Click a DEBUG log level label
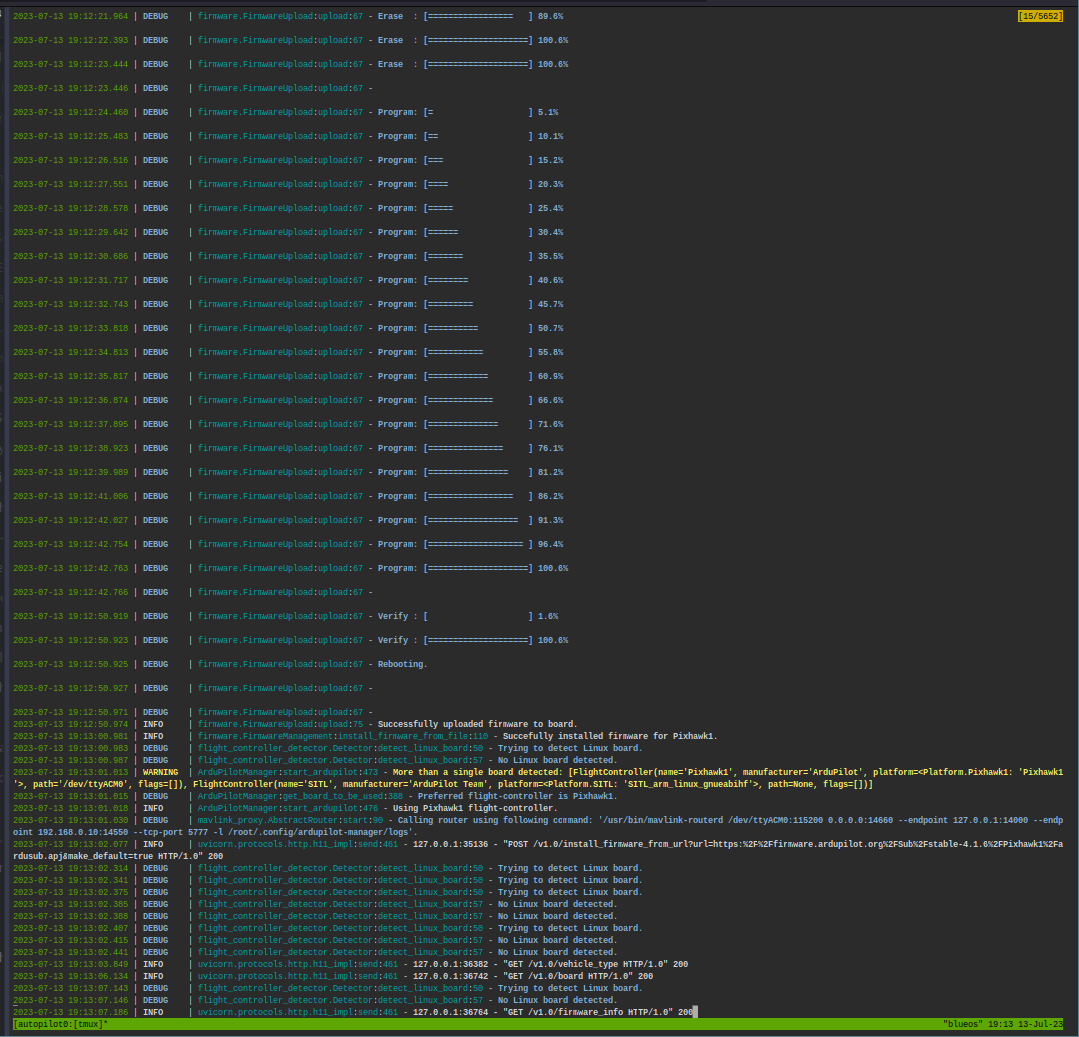This screenshot has width=1079, height=1037. point(155,16)
